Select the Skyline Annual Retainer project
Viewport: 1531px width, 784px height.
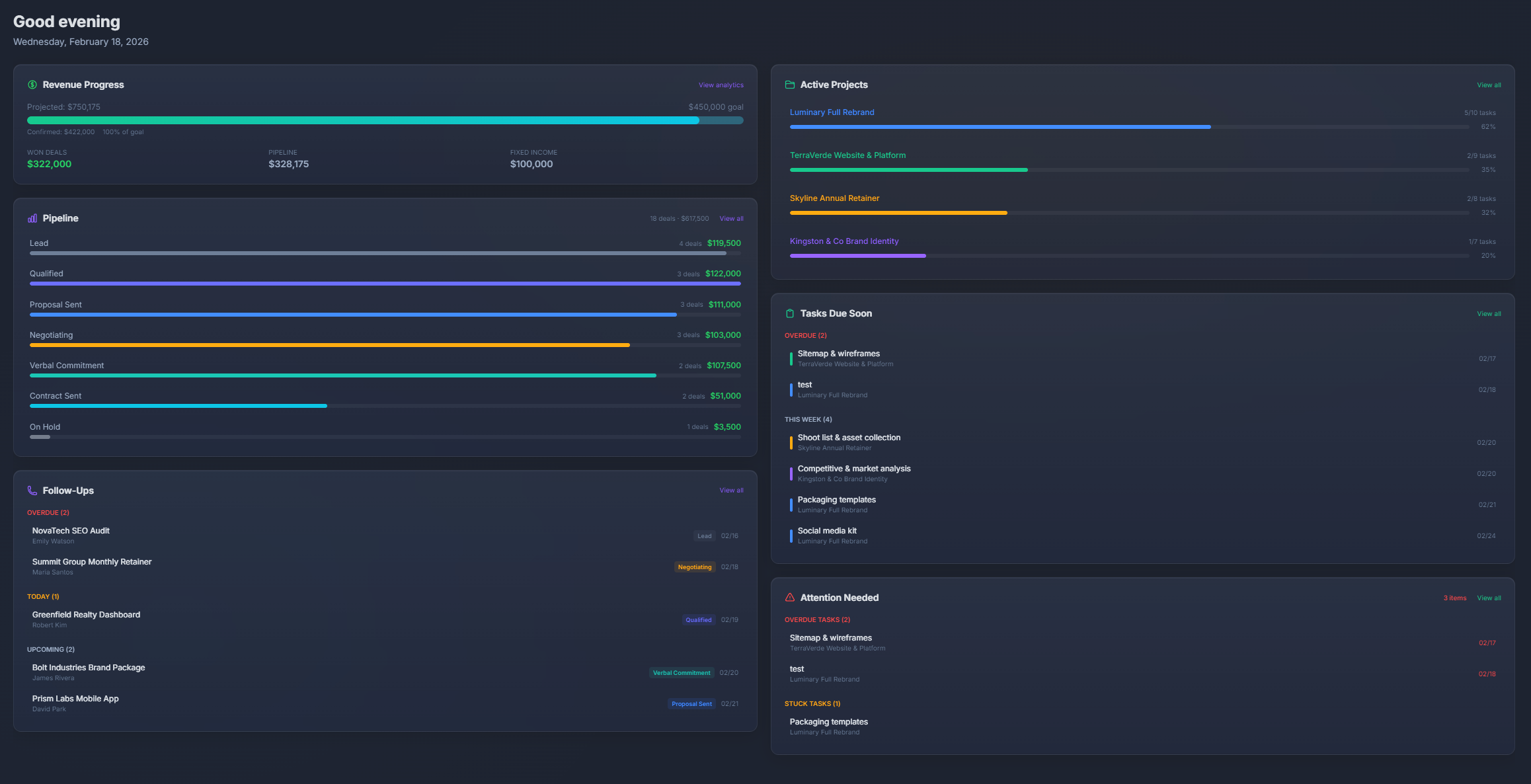[x=834, y=198]
